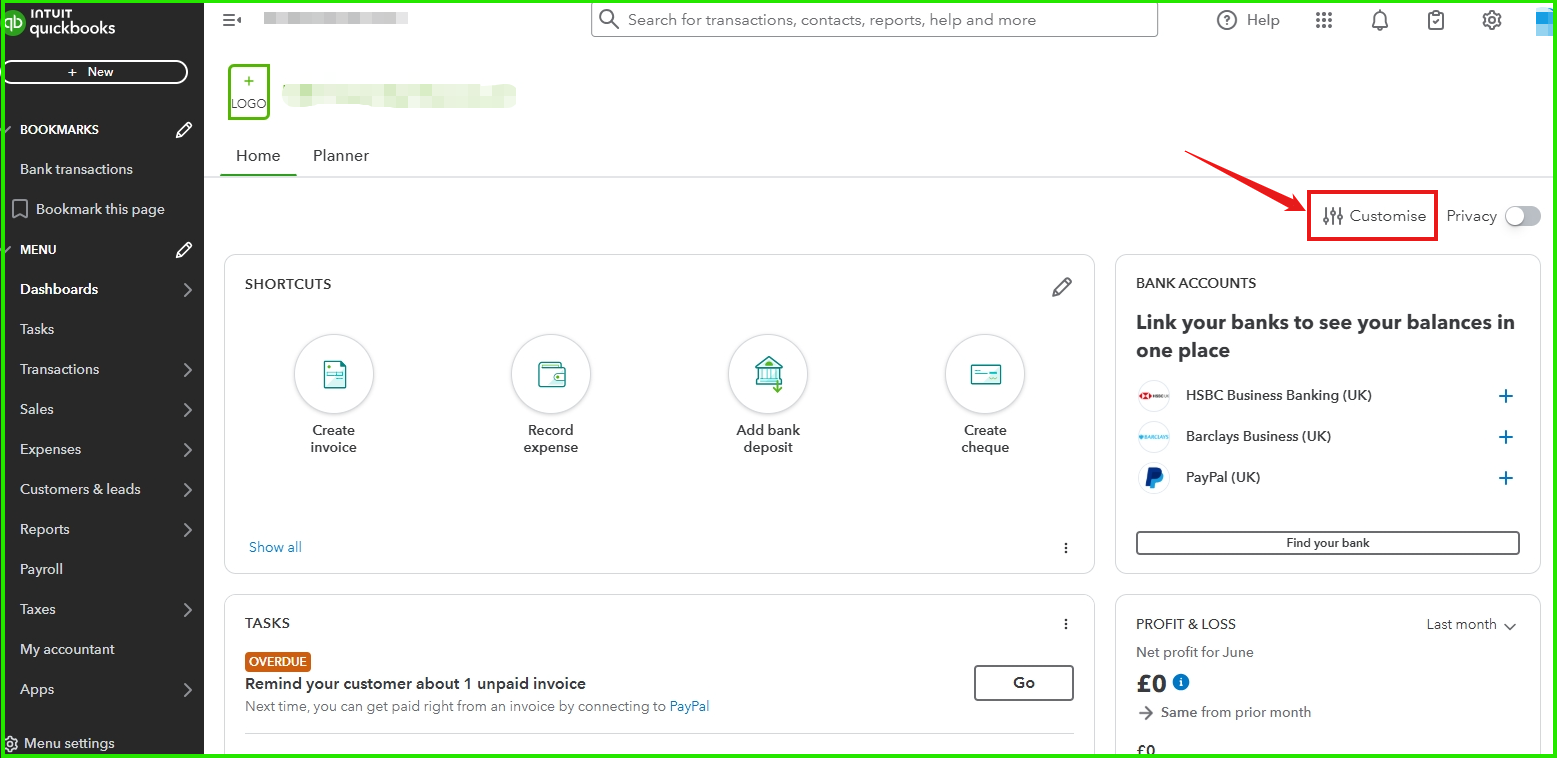Click the Go button for overdue task
This screenshot has width=1557, height=758.
pyautogui.click(x=1024, y=683)
